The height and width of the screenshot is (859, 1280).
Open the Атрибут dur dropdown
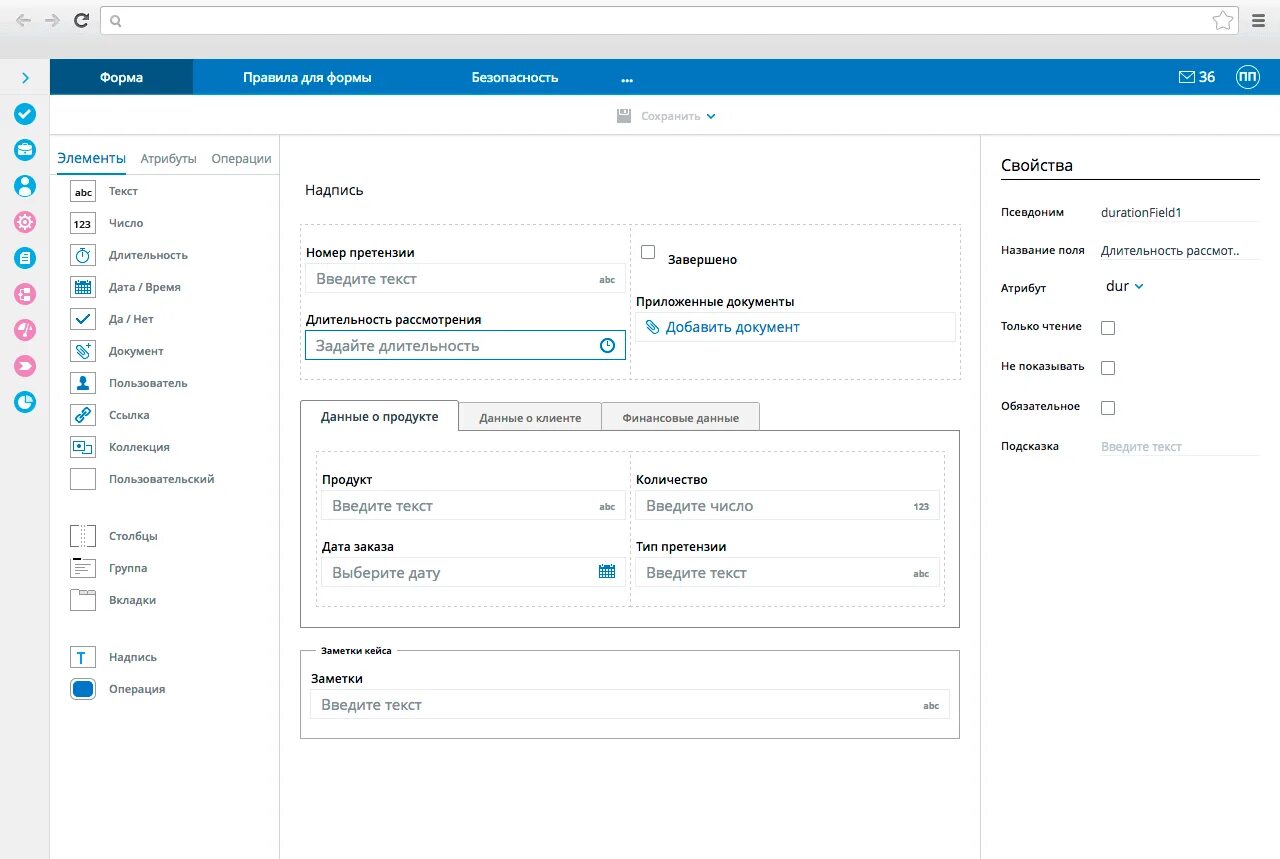coord(1124,287)
